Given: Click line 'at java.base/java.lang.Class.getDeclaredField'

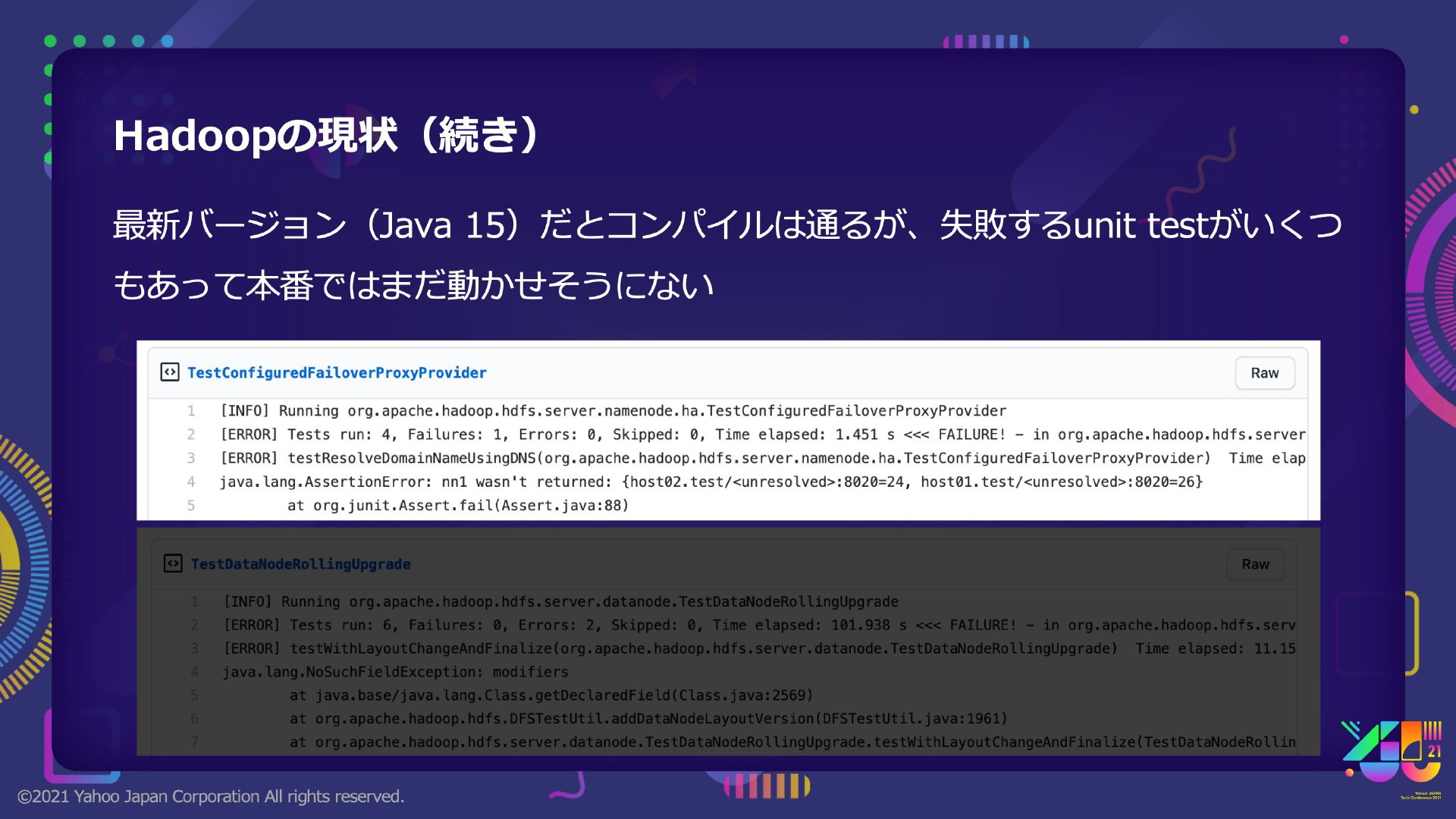Looking at the screenshot, I should 551,695.
